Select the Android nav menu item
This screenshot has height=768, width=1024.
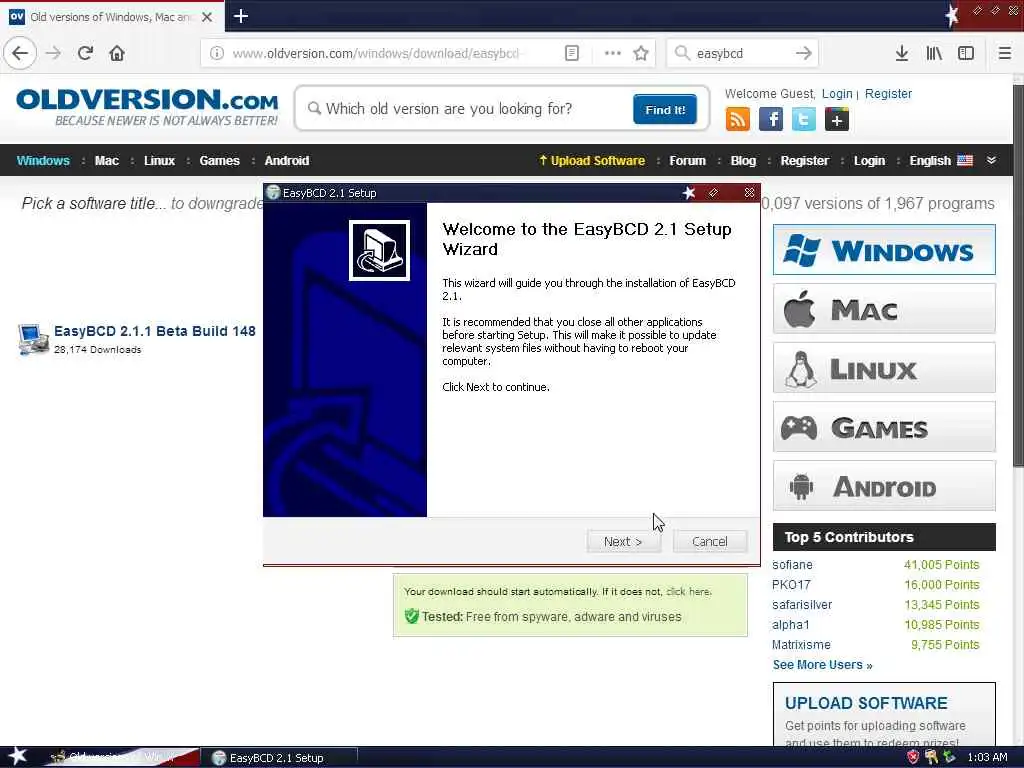[287, 161]
